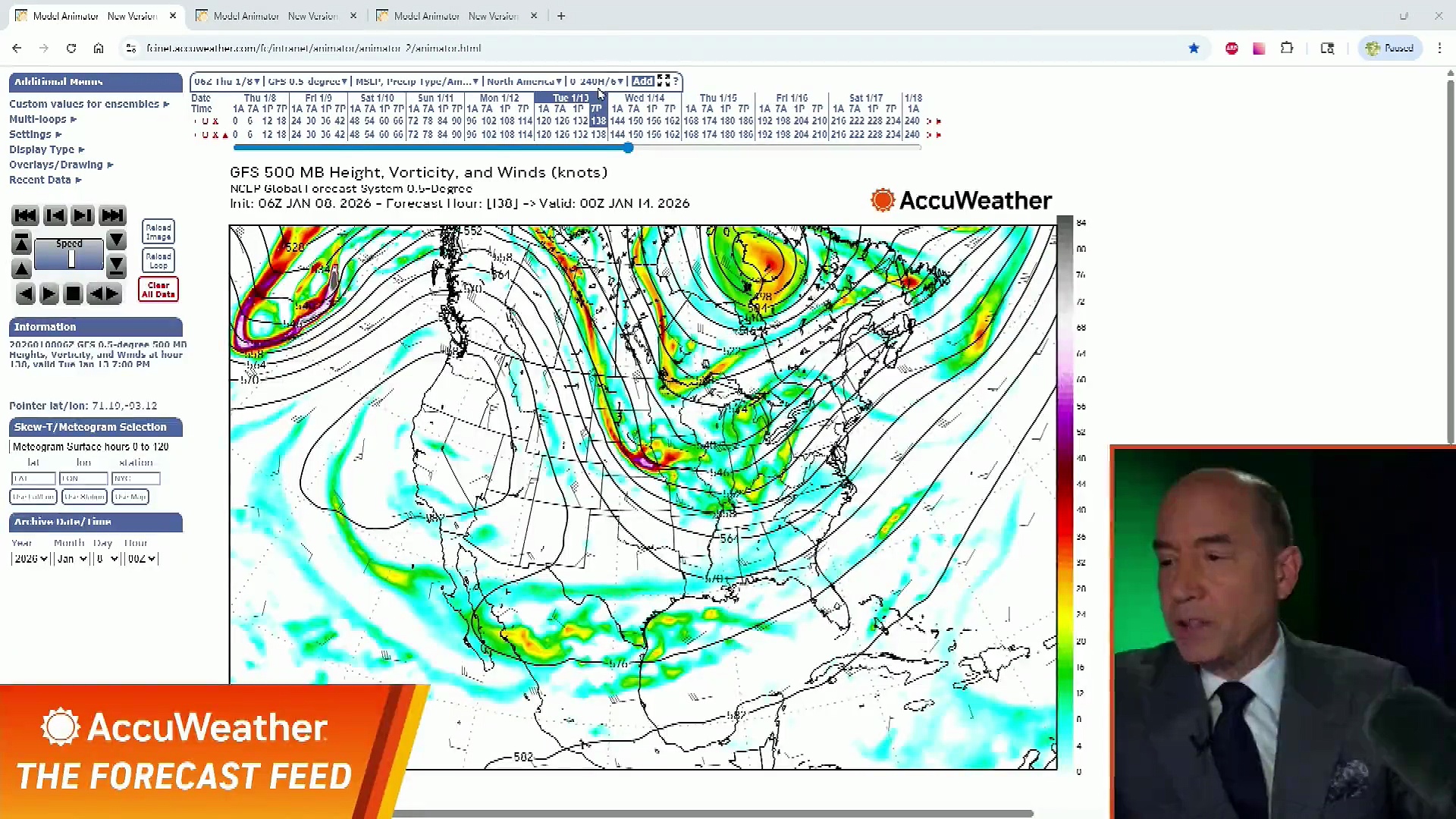Toggle the U marker on the first time row
Screen dimensions: 1456x819
(205, 121)
